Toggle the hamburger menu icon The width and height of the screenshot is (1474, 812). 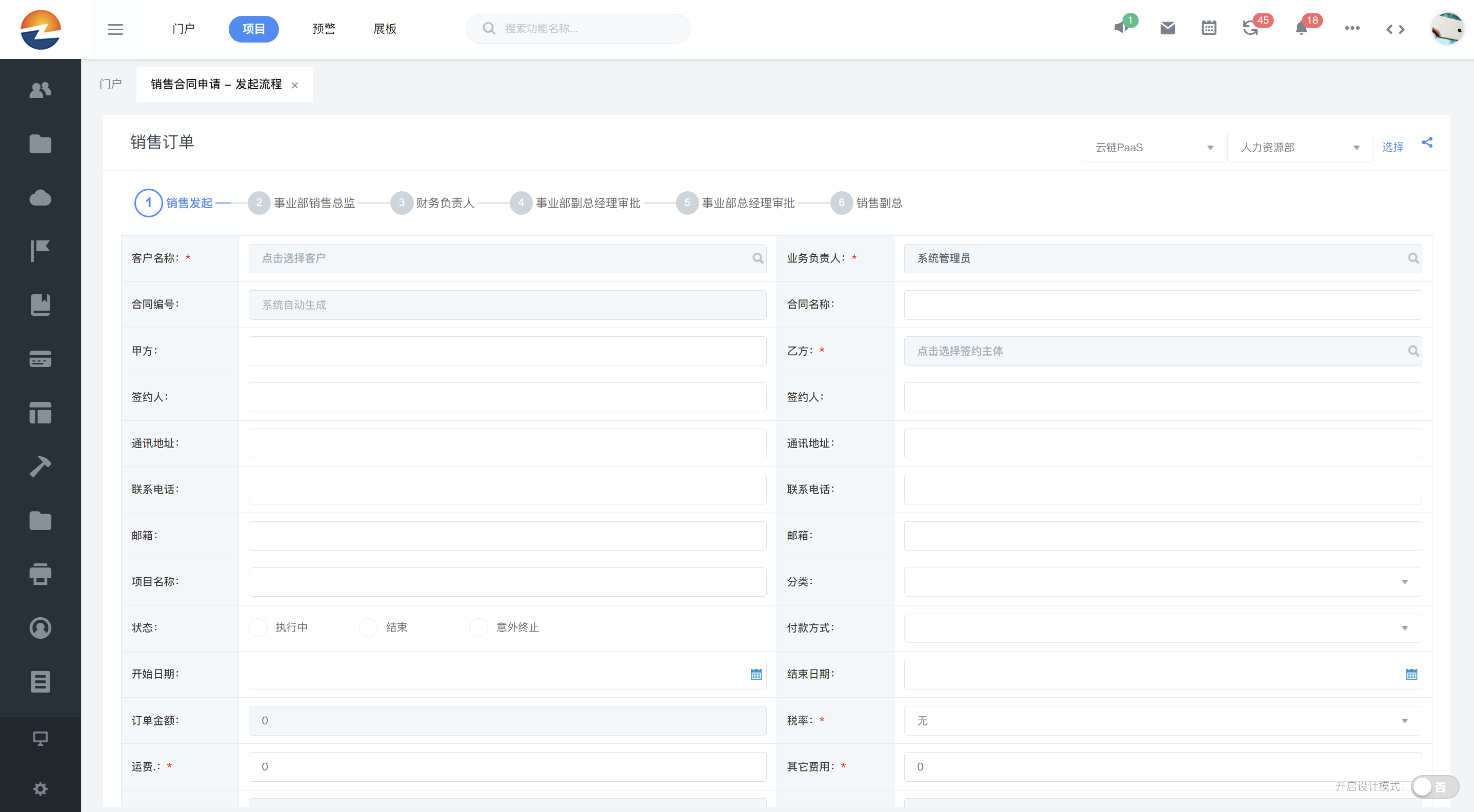tap(115, 29)
